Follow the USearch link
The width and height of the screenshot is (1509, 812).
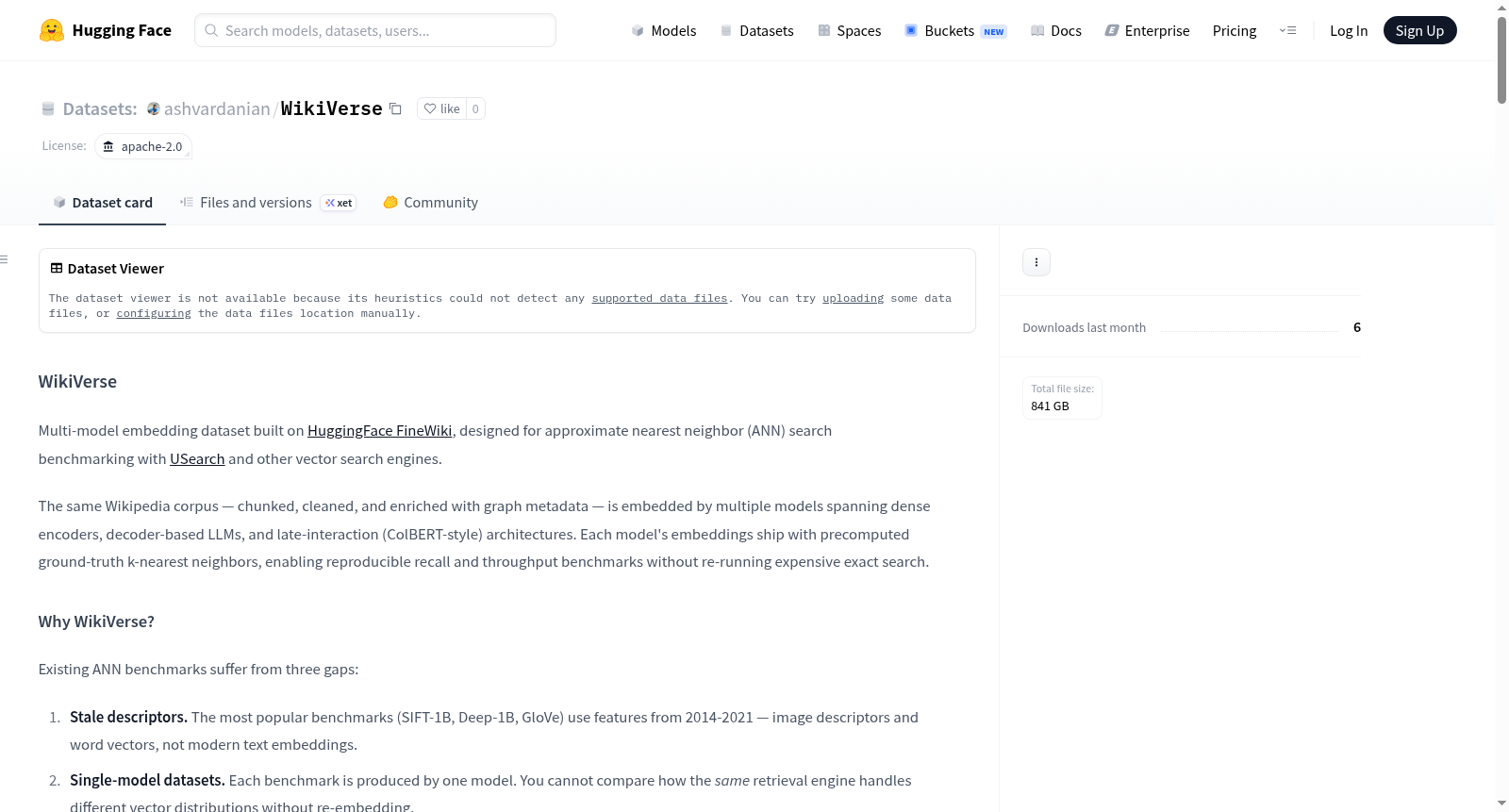click(197, 458)
